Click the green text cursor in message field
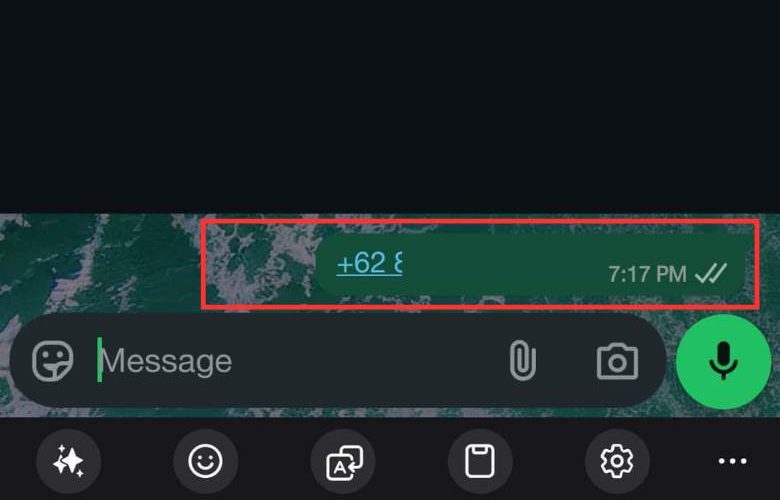Screen dimensions: 780x500 tap(99, 360)
